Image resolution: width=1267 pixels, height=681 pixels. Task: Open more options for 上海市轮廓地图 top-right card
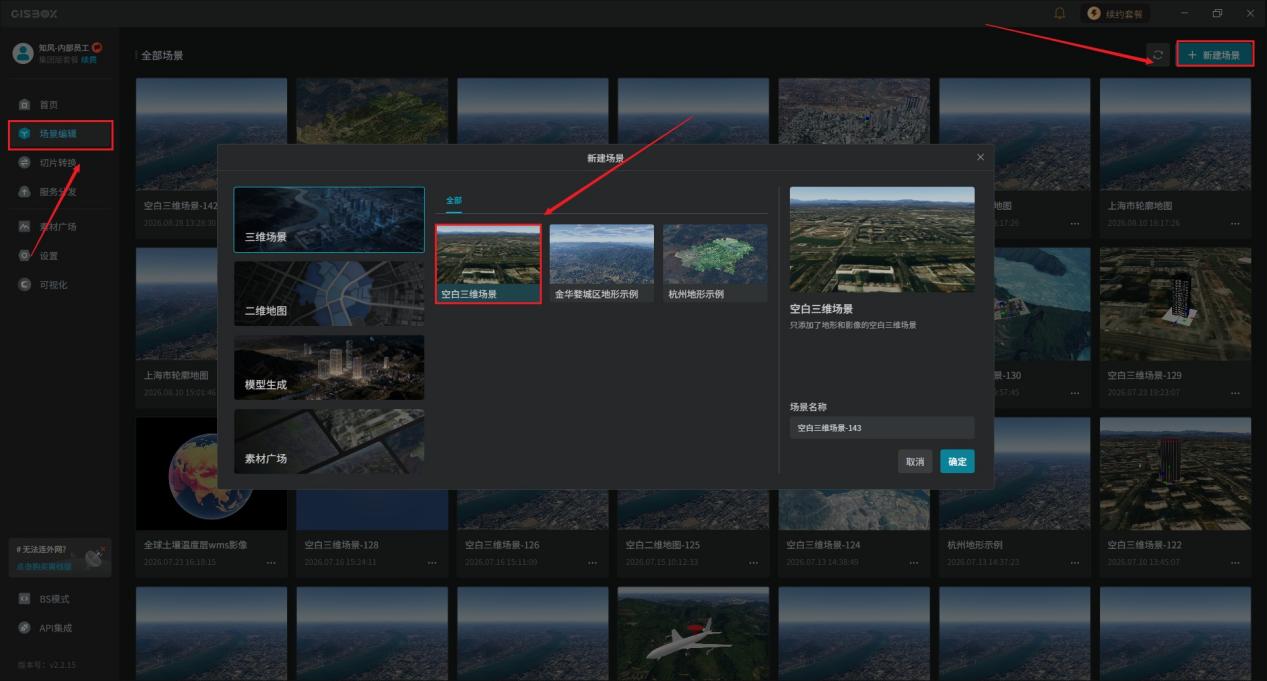click(x=1235, y=223)
